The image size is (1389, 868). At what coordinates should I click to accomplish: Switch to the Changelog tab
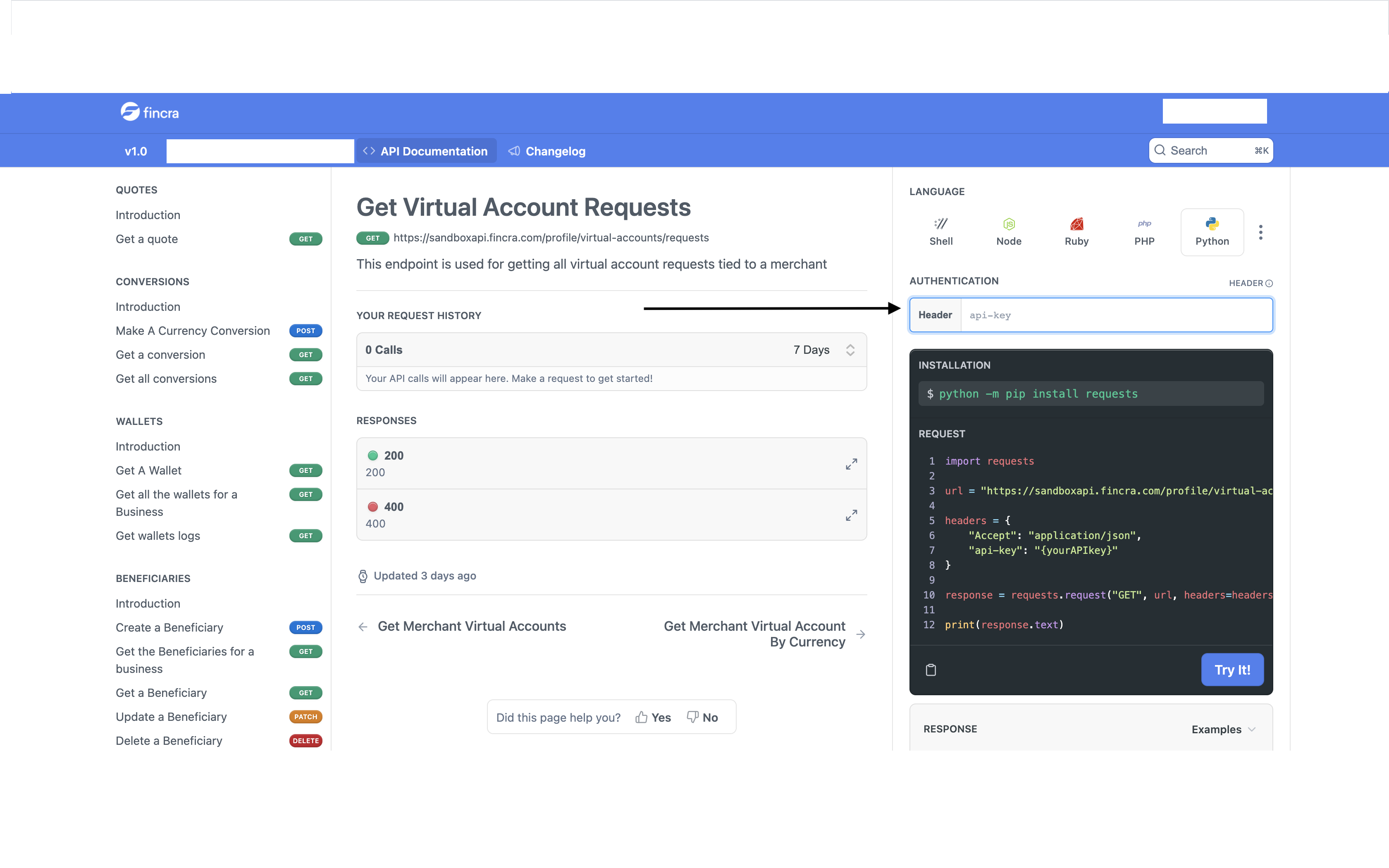pyautogui.click(x=547, y=151)
